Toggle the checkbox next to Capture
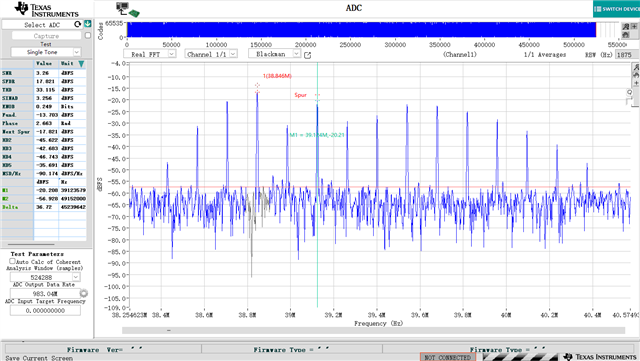Screen dimensions: 640x361 [x=88, y=36]
